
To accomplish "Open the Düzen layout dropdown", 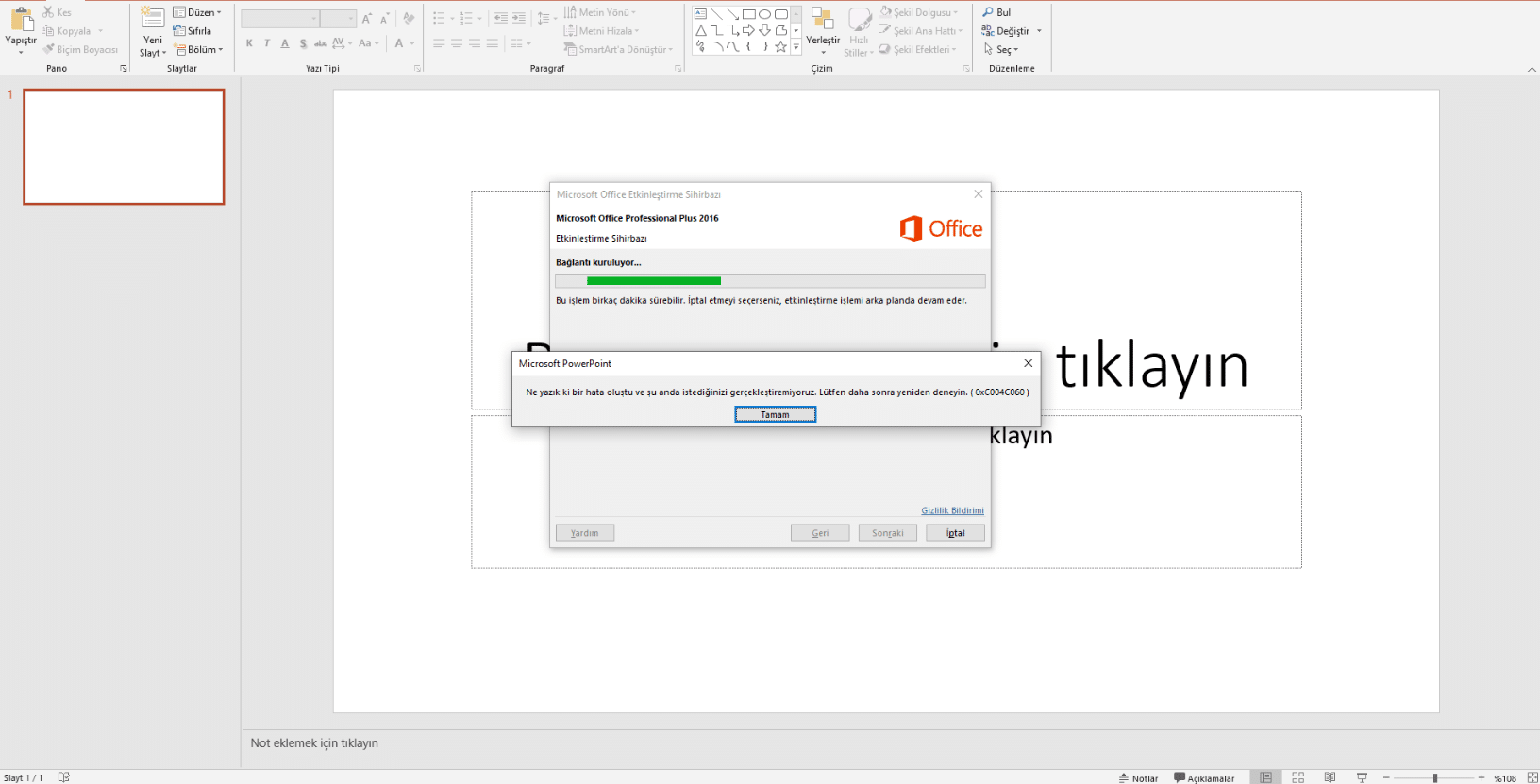I will point(197,12).
